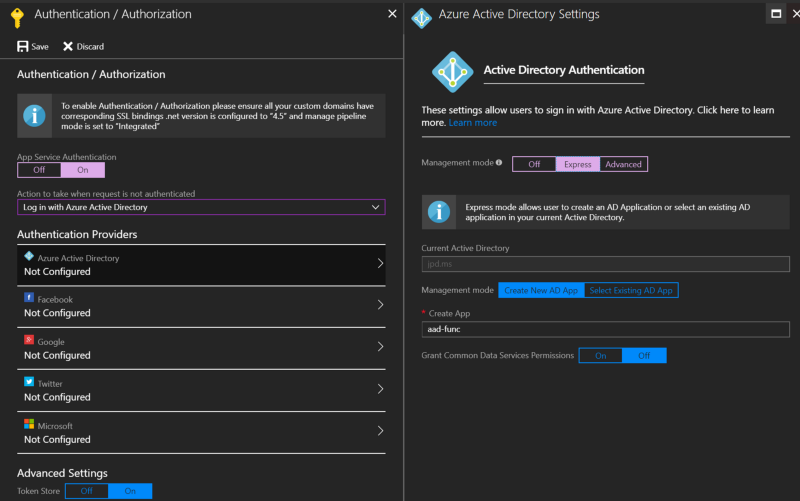The image size is (800, 501).
Task: Set Token Store to Off
Action: point(87,491)
